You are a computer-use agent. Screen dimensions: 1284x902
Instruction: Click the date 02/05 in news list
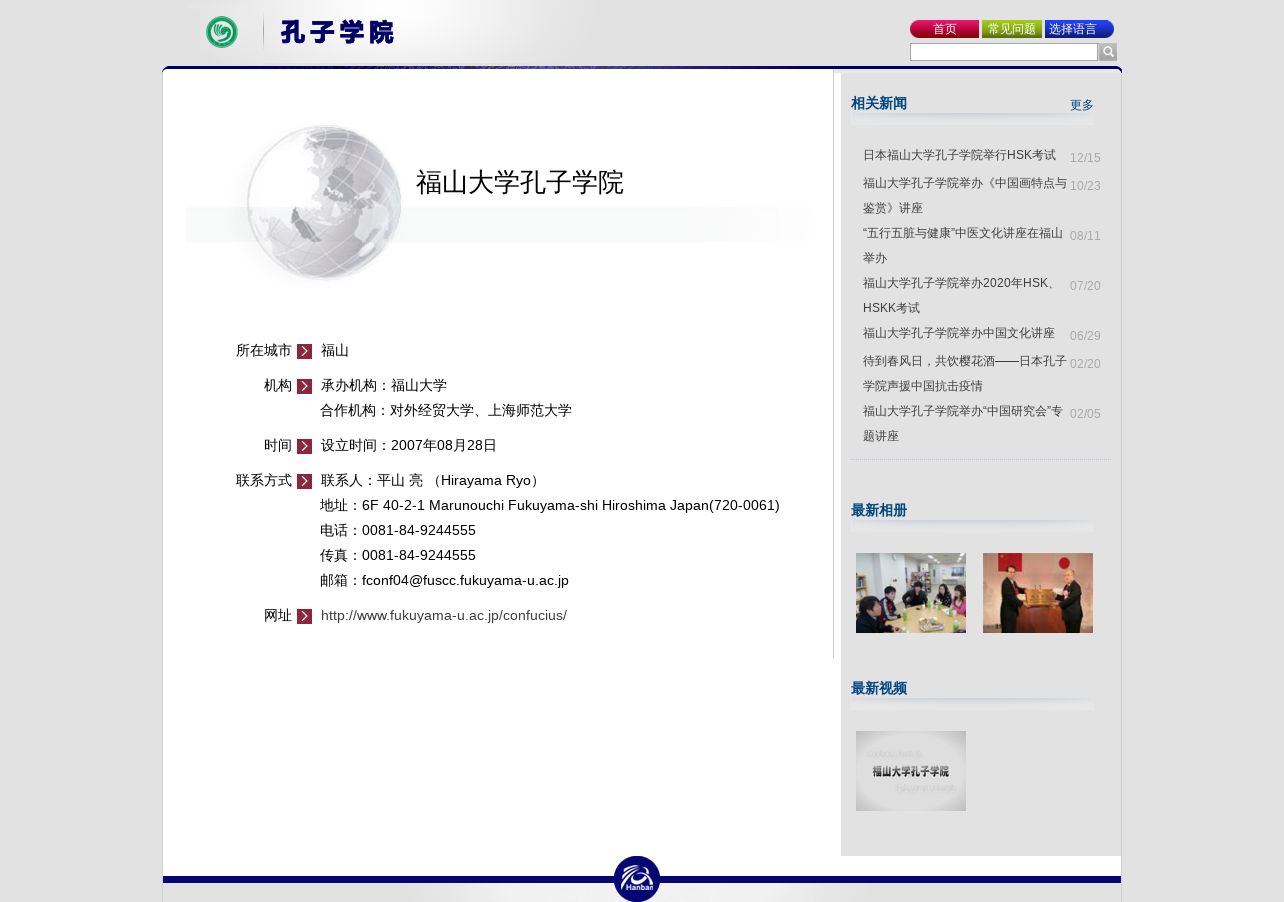tap(1085, 414)
